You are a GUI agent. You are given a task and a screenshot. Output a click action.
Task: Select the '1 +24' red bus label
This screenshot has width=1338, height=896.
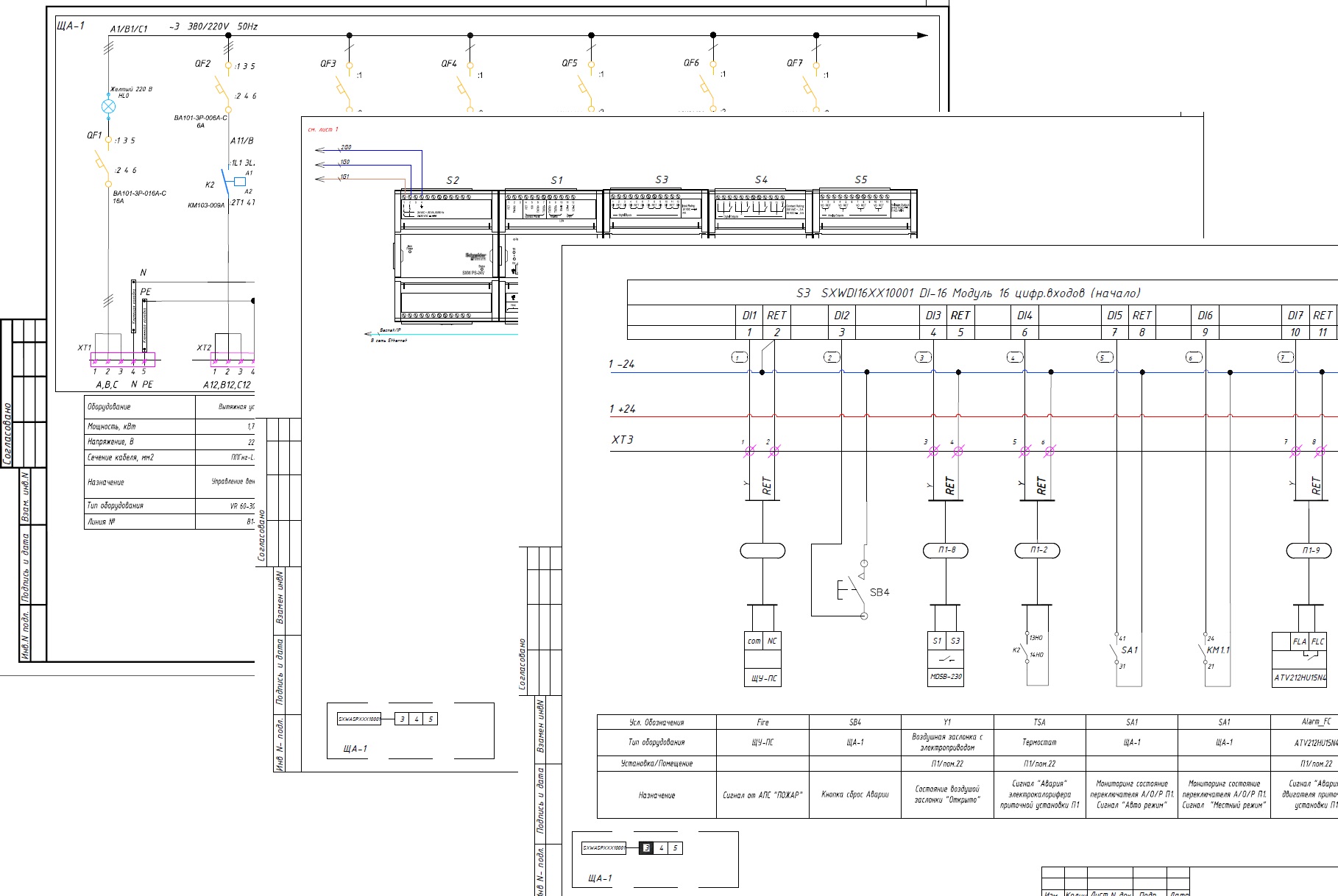(622, 409)
